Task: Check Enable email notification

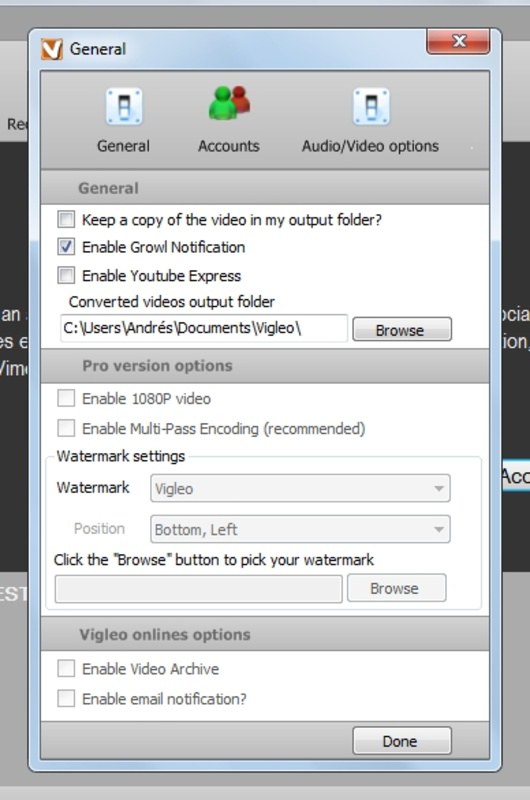Action: tap(66, 698)
